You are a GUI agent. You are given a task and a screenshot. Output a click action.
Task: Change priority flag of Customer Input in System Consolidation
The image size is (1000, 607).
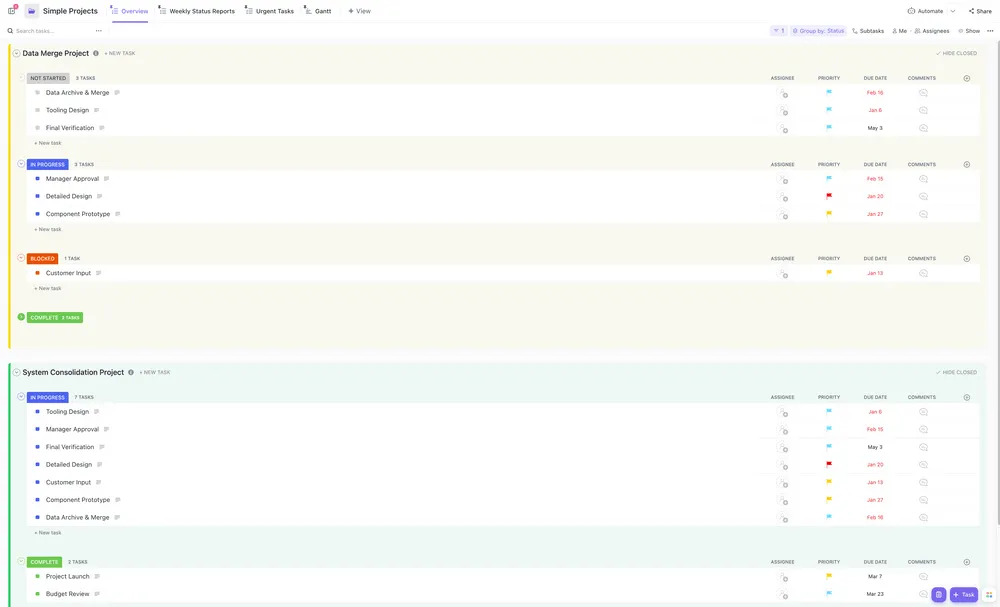(828, 482)
